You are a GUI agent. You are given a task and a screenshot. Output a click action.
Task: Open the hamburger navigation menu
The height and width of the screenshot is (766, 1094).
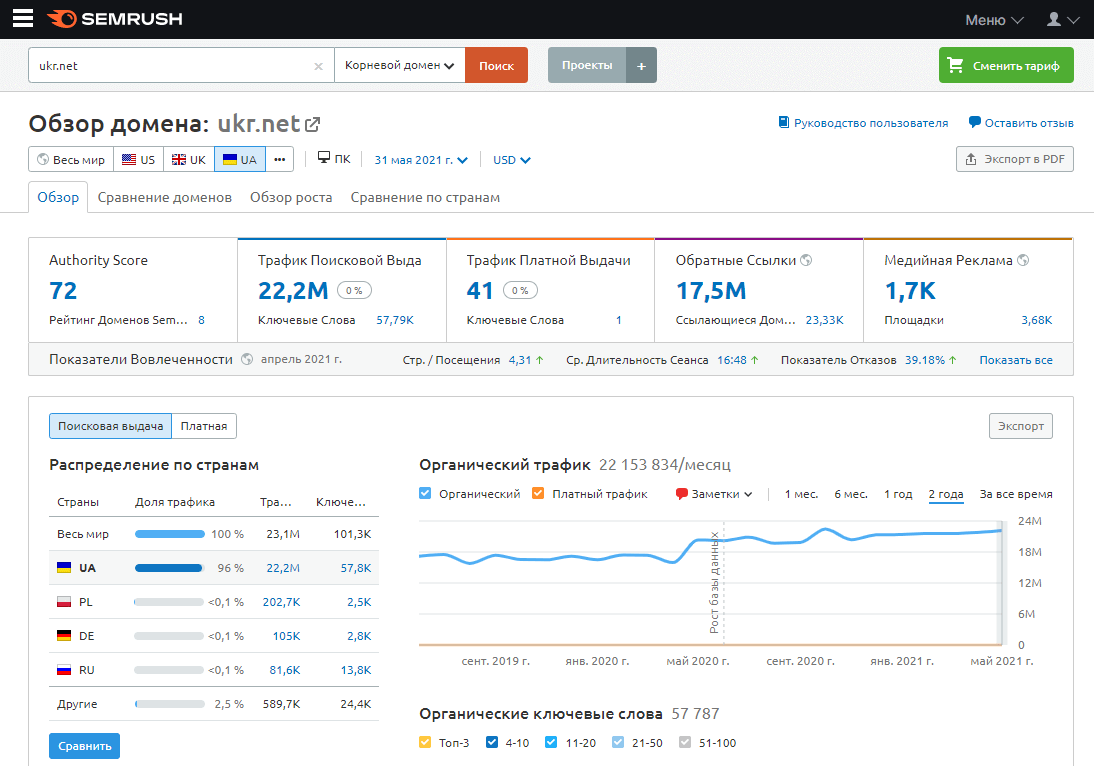pos(23,18)
